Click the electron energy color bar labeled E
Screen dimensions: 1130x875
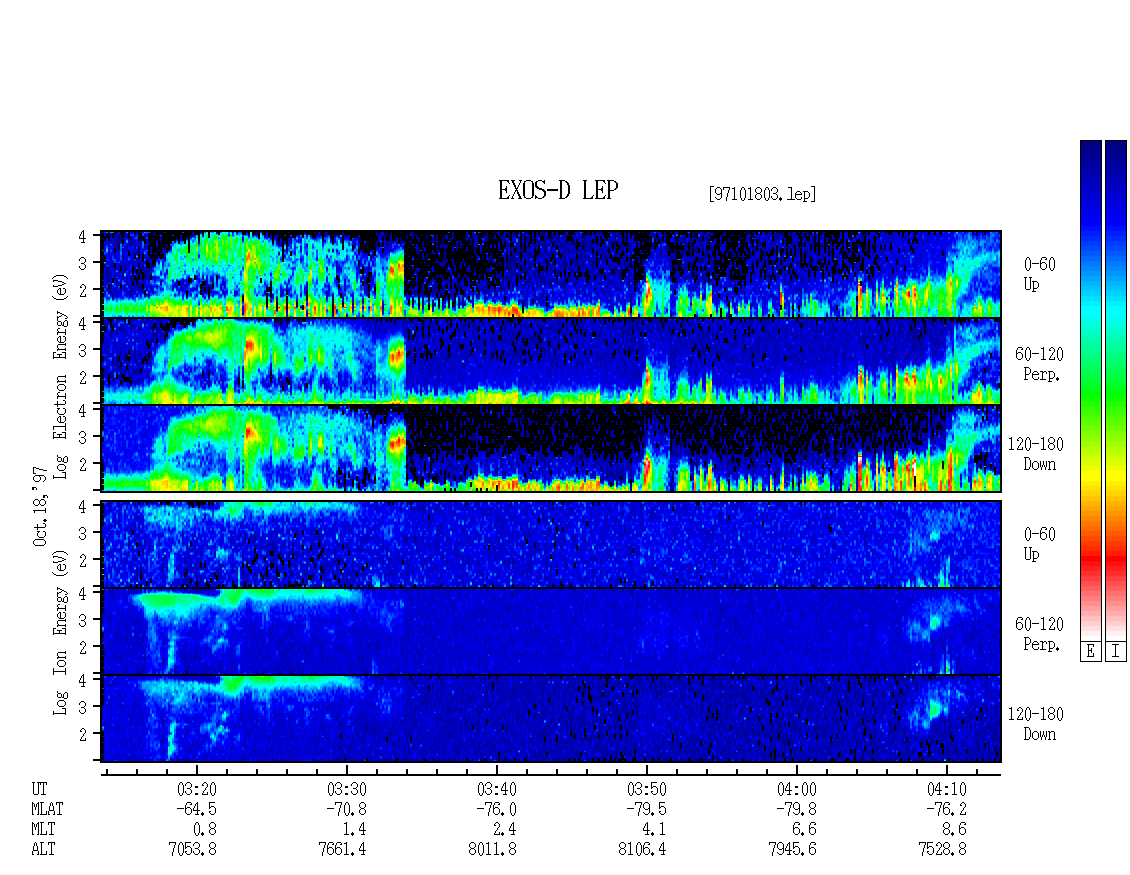pyautogui.click(x=1090, y=390)
